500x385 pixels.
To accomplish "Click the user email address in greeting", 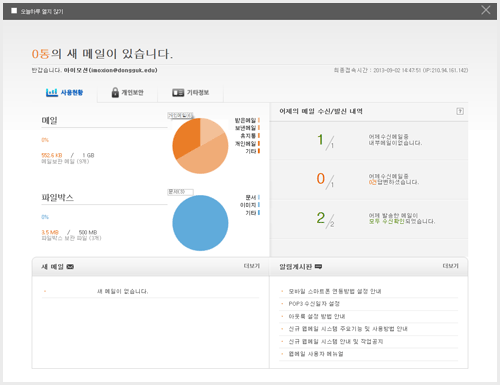I will (x=123, y=70).
